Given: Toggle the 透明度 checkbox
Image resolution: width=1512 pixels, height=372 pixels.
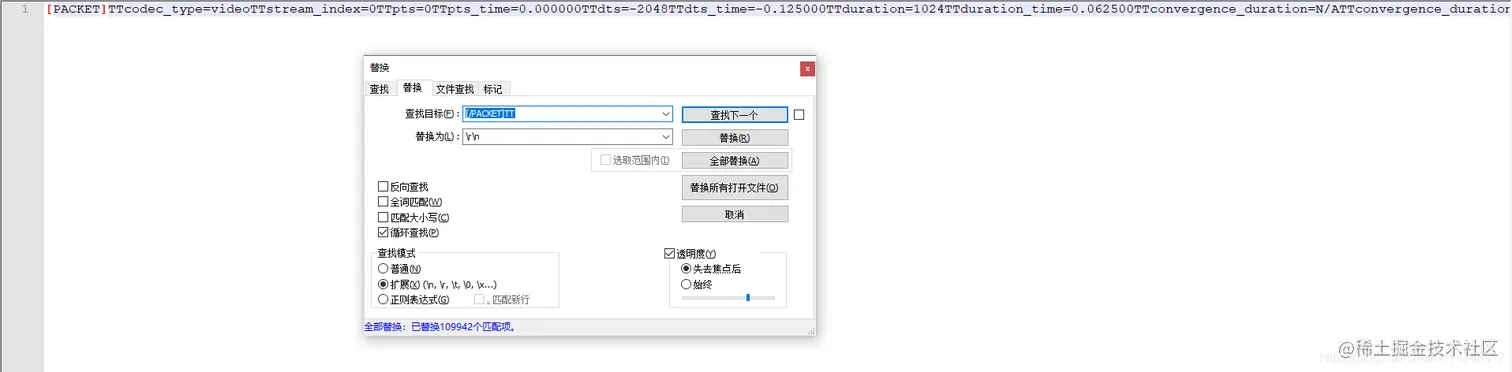Looking at the screenshot, I should click(x=670, y=254).
